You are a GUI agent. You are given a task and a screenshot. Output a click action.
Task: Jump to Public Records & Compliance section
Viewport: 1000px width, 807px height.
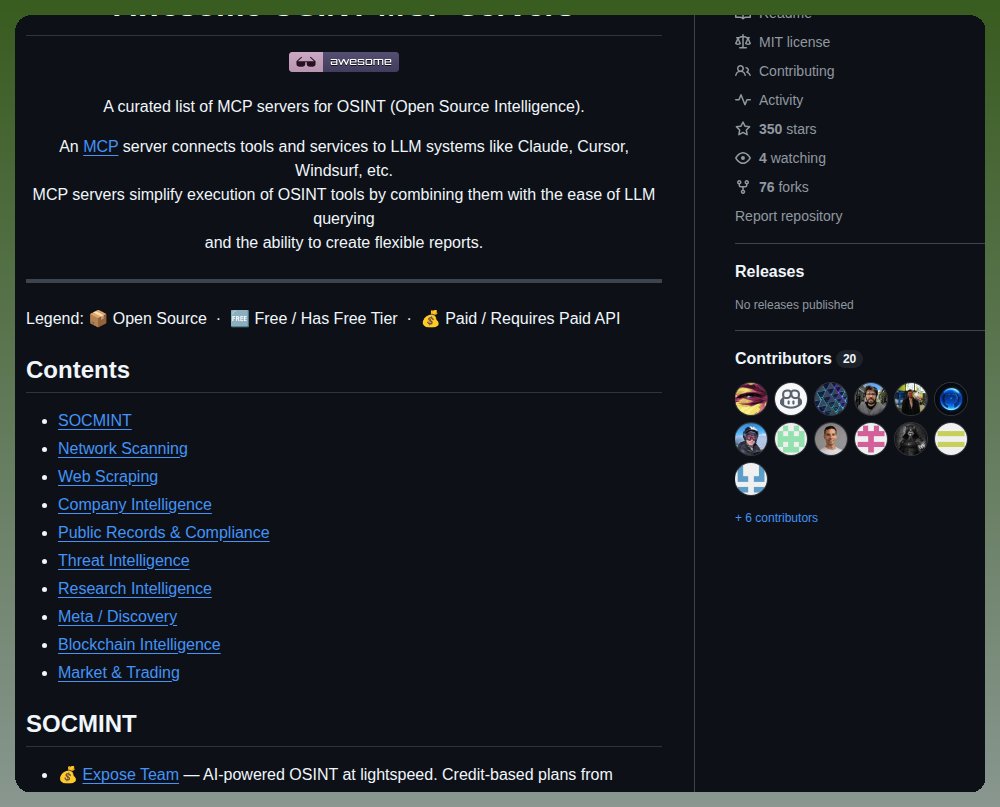pos(163,533)
